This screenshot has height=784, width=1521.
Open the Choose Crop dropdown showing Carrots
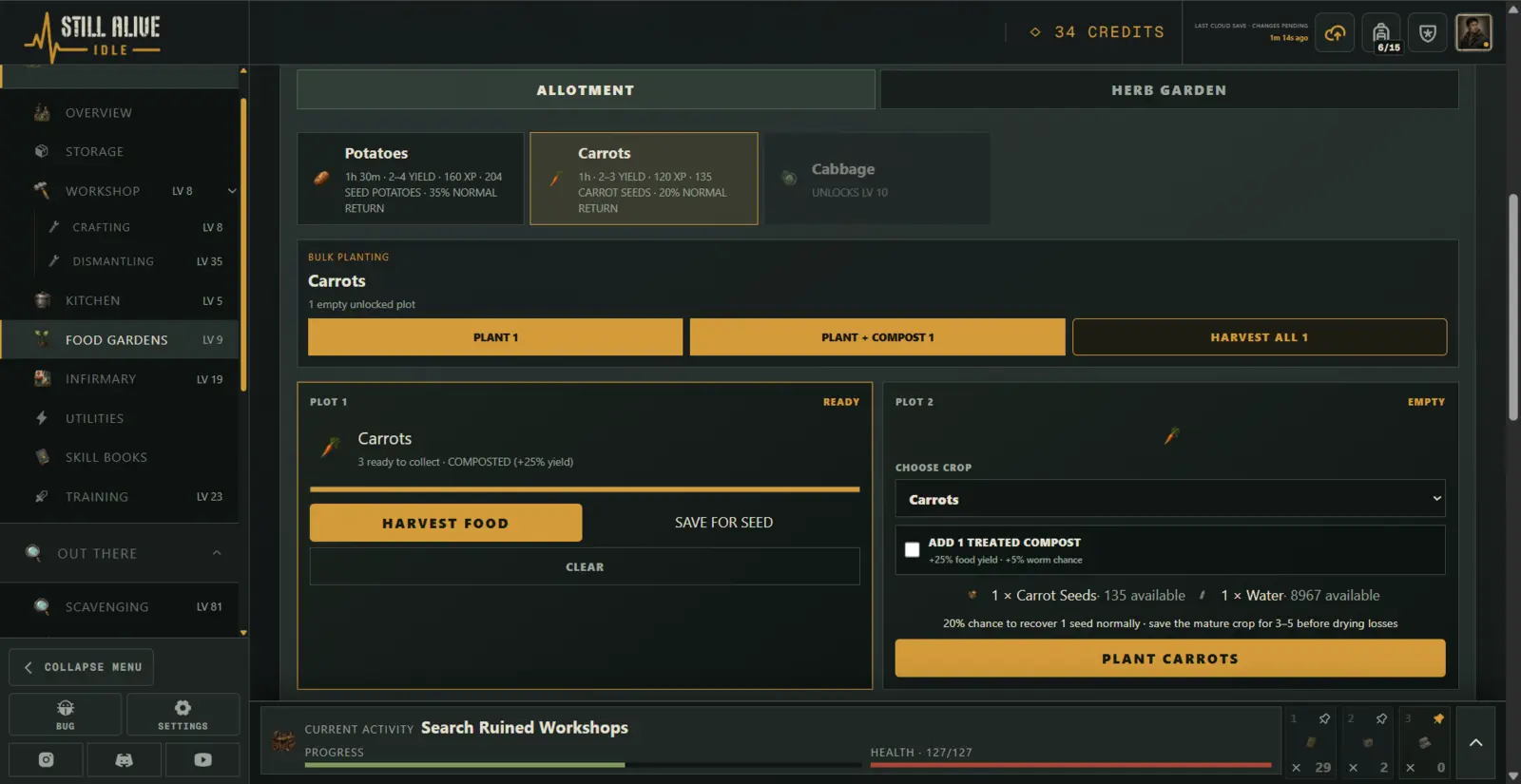click(x=1170, y=499)
